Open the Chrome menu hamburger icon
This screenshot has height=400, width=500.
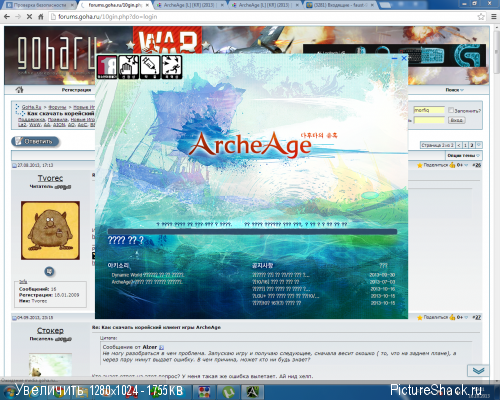coord(494,16)
